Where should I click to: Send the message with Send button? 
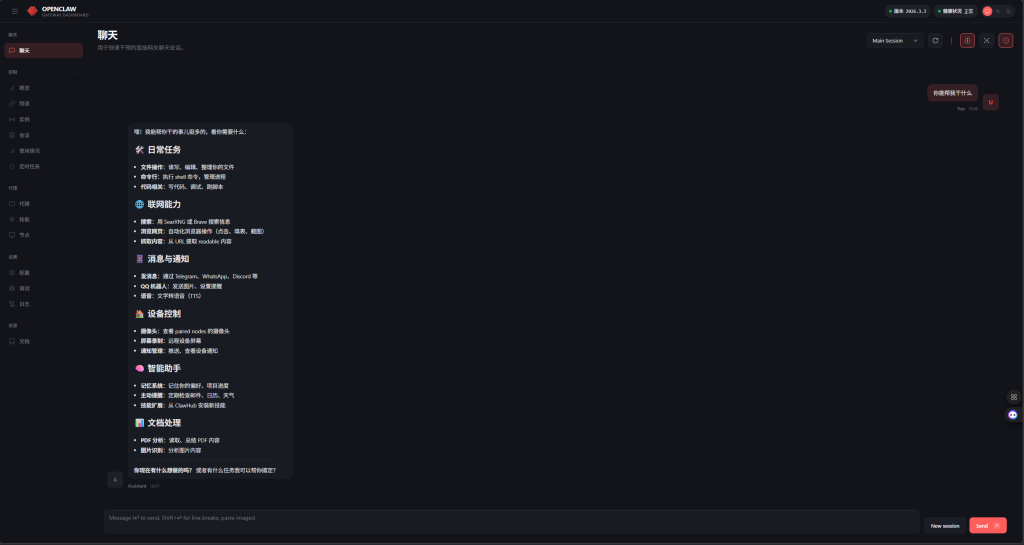click(987, 525)
